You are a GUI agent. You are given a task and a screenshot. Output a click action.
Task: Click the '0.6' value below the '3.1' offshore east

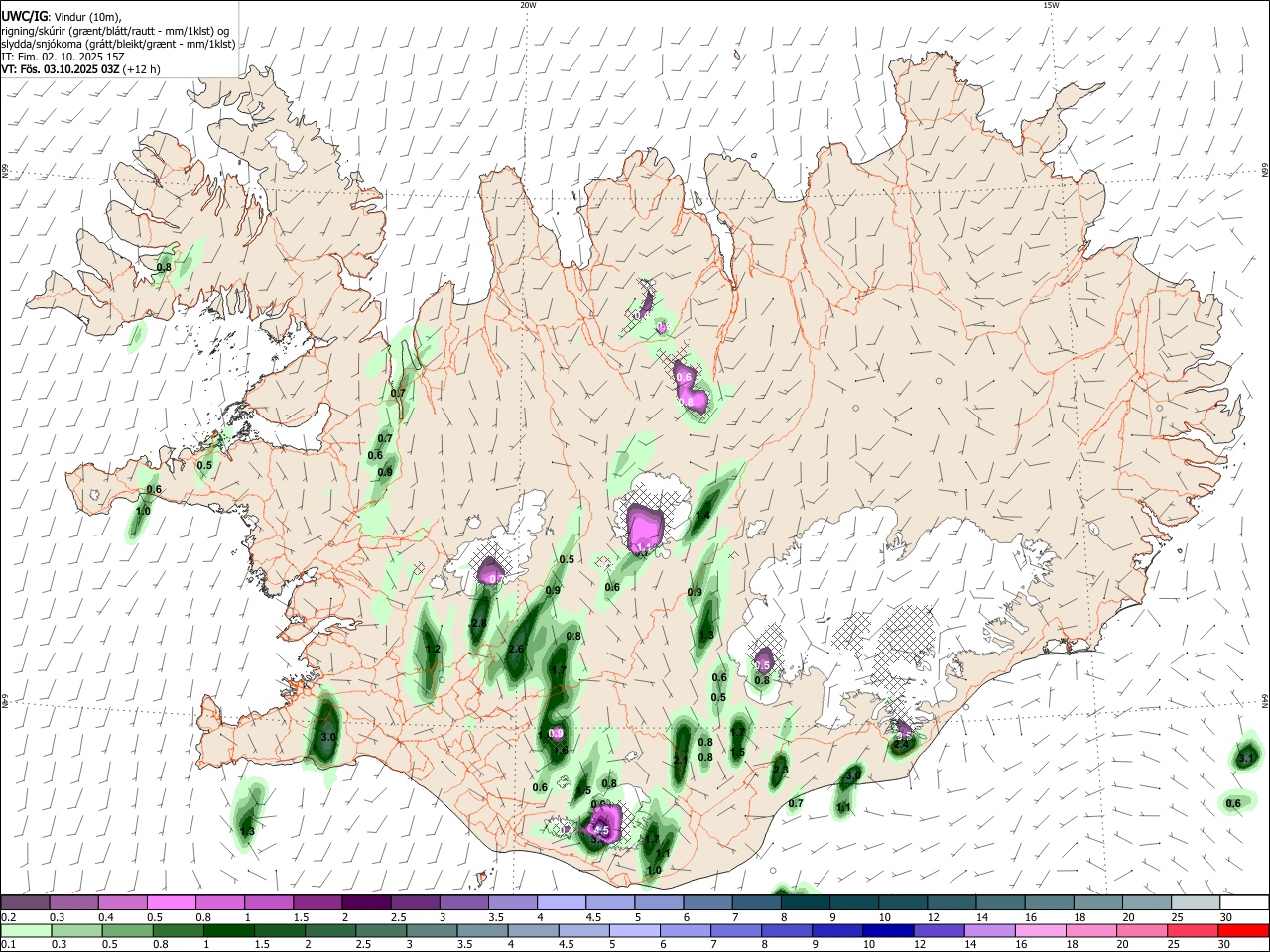pyautogui.click(x=1233, y=803)
